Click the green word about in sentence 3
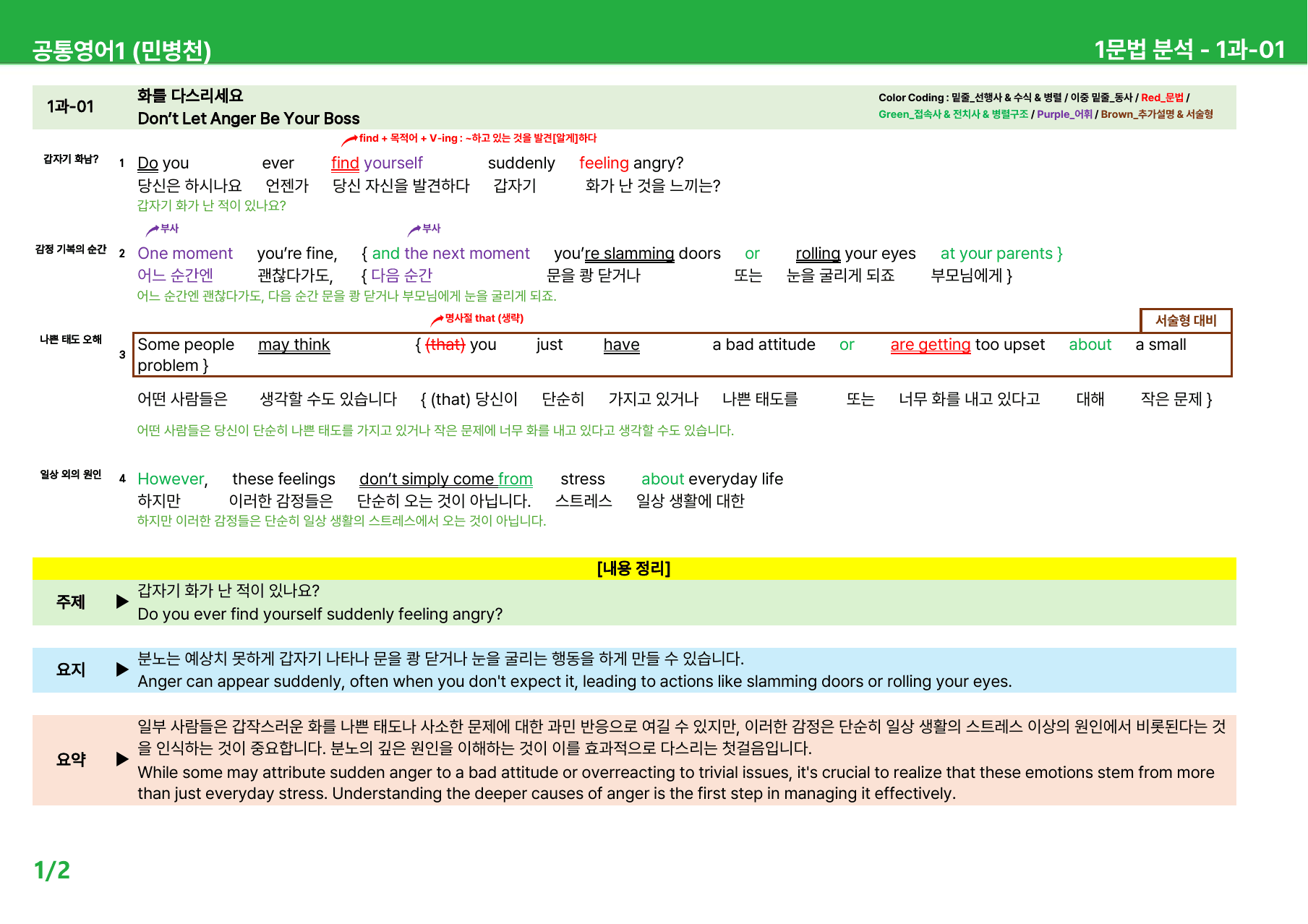 point(1090,345)
